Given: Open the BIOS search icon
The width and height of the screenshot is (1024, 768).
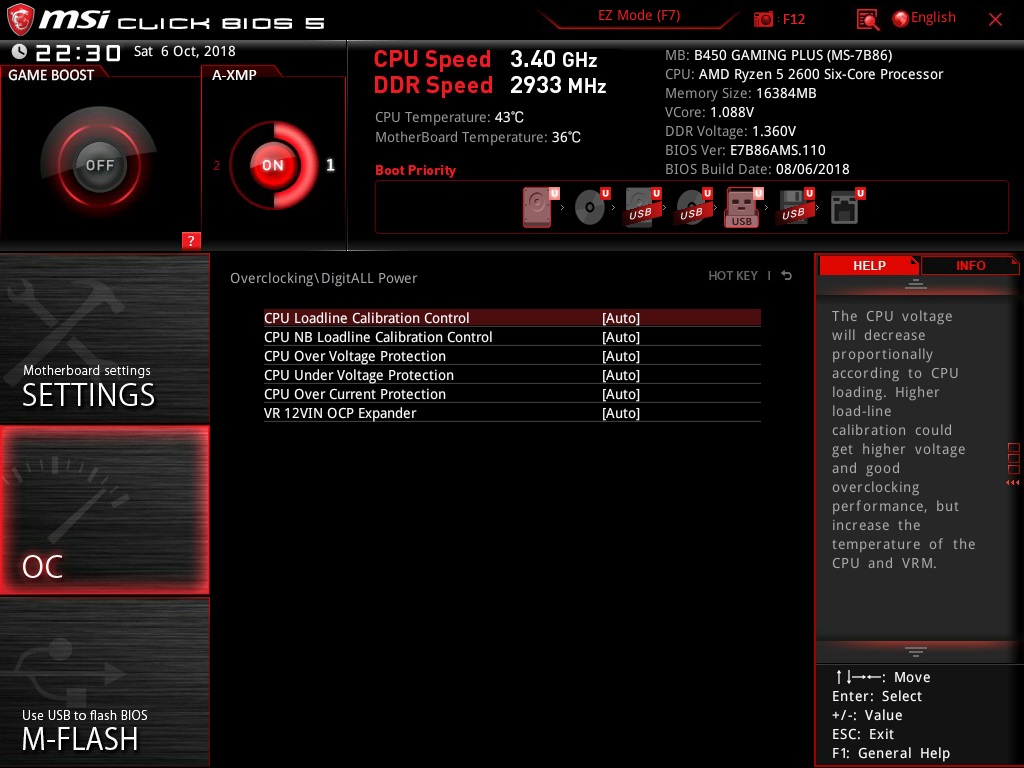Looking at the screenshot, I should point(867,19).
